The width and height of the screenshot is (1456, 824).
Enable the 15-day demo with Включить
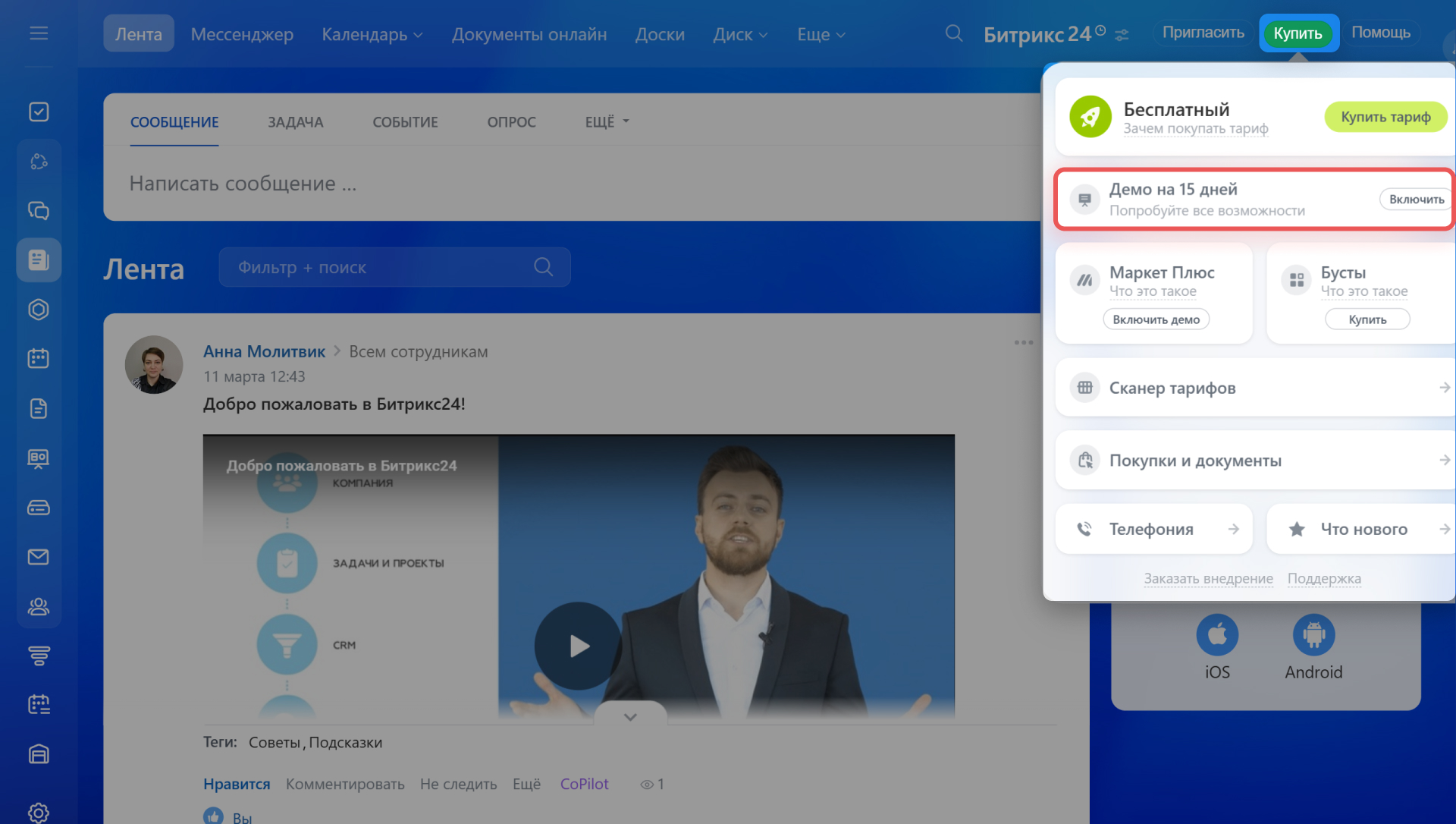coord(1416,199)
